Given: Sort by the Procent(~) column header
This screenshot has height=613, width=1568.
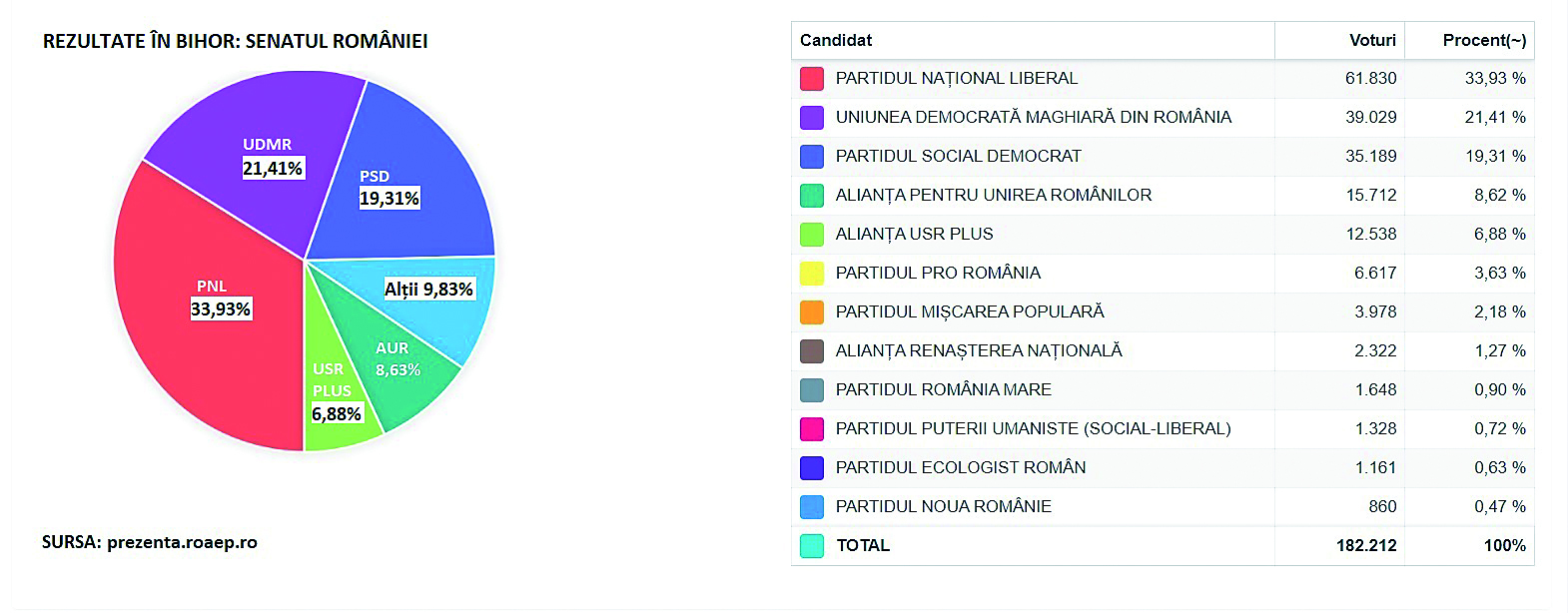Looking at the screenshot, I should pyautogui.click(x=1484, y=41).
